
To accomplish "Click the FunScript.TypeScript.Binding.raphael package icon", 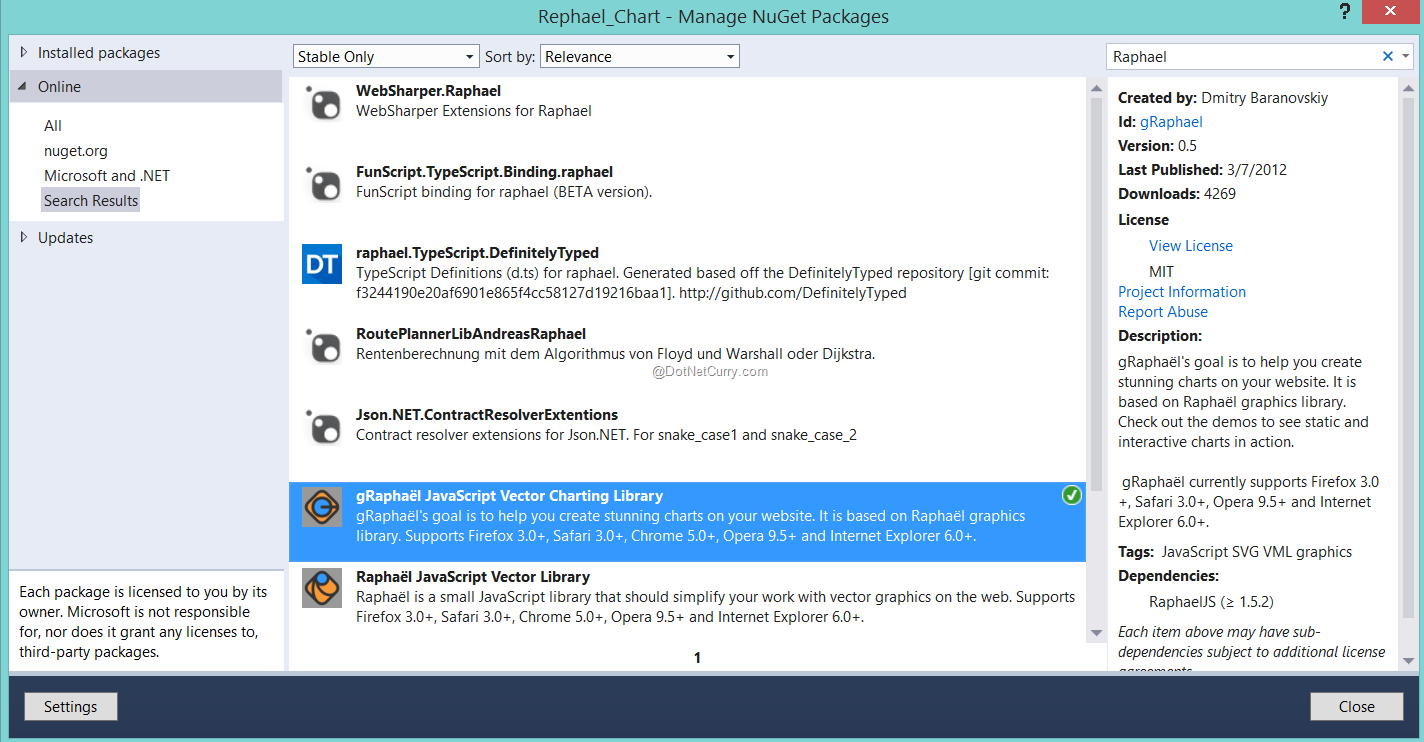I will coord(322,183).
